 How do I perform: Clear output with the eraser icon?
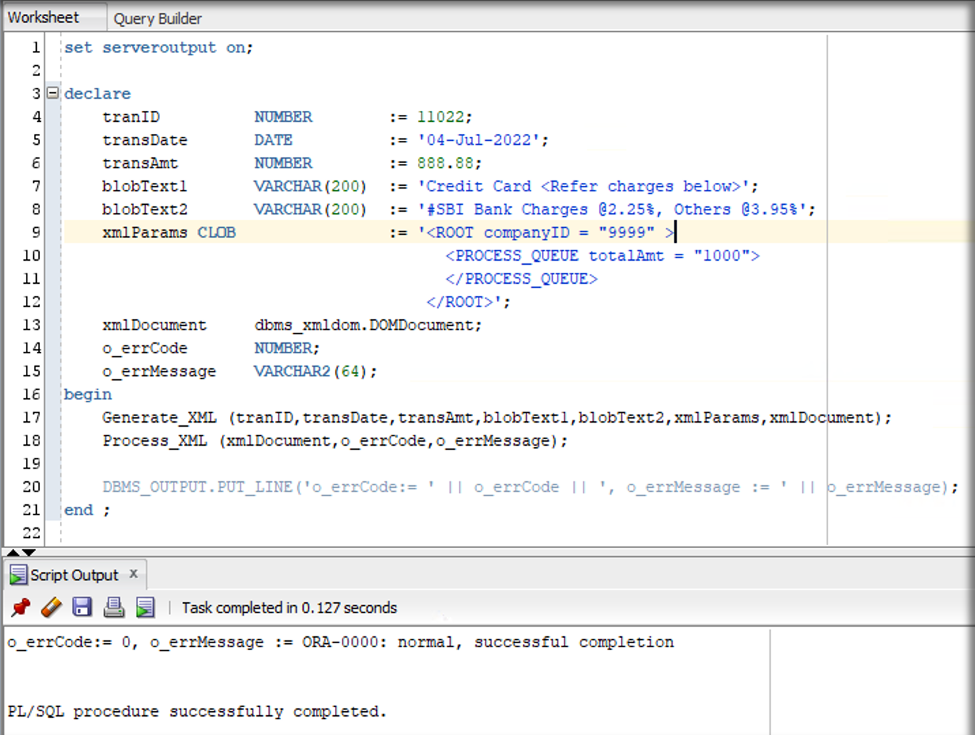pyautogui.click(x=51, y=607)
